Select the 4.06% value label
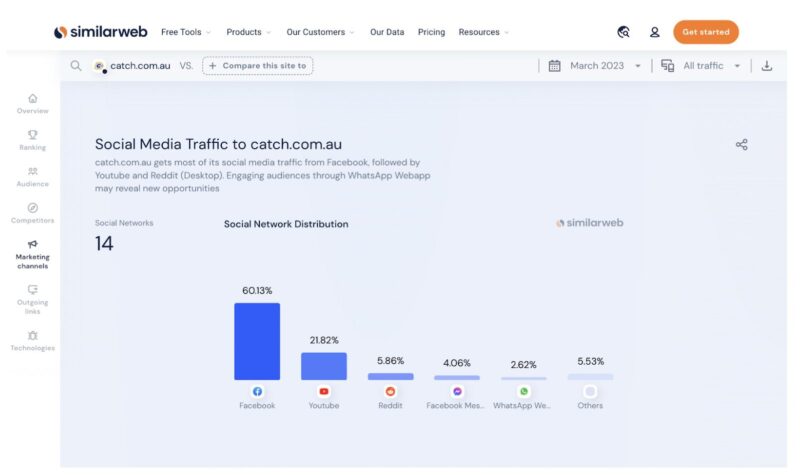 click(x=457, y=363)
